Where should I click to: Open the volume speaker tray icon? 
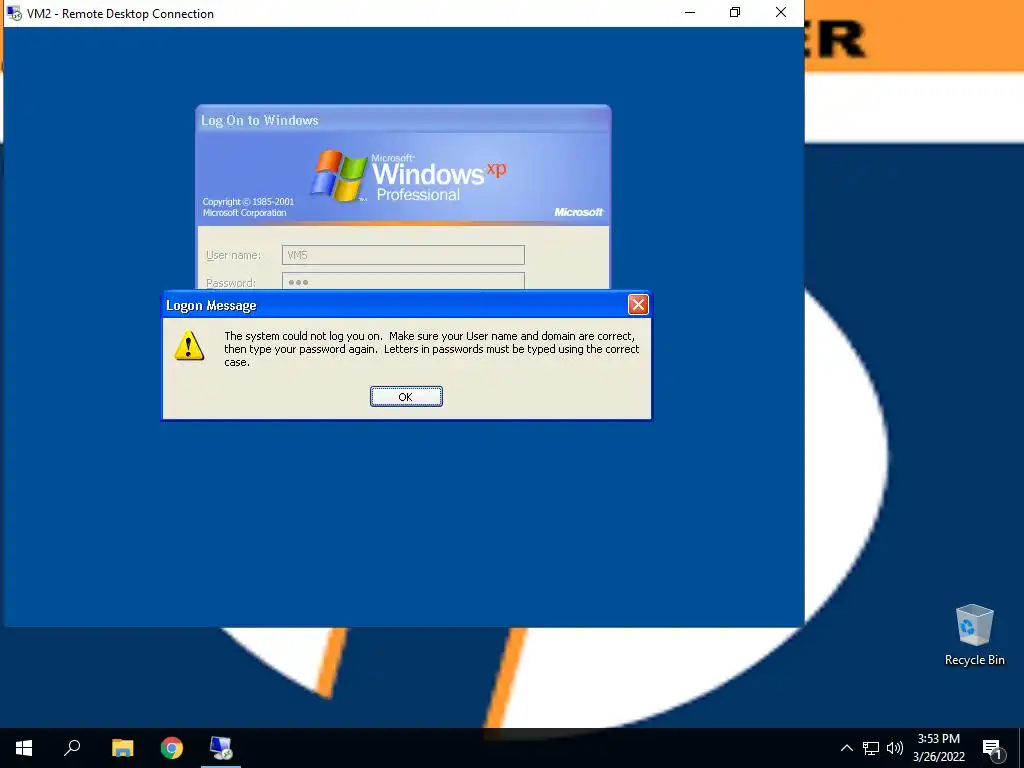click(x=895, y=748)
